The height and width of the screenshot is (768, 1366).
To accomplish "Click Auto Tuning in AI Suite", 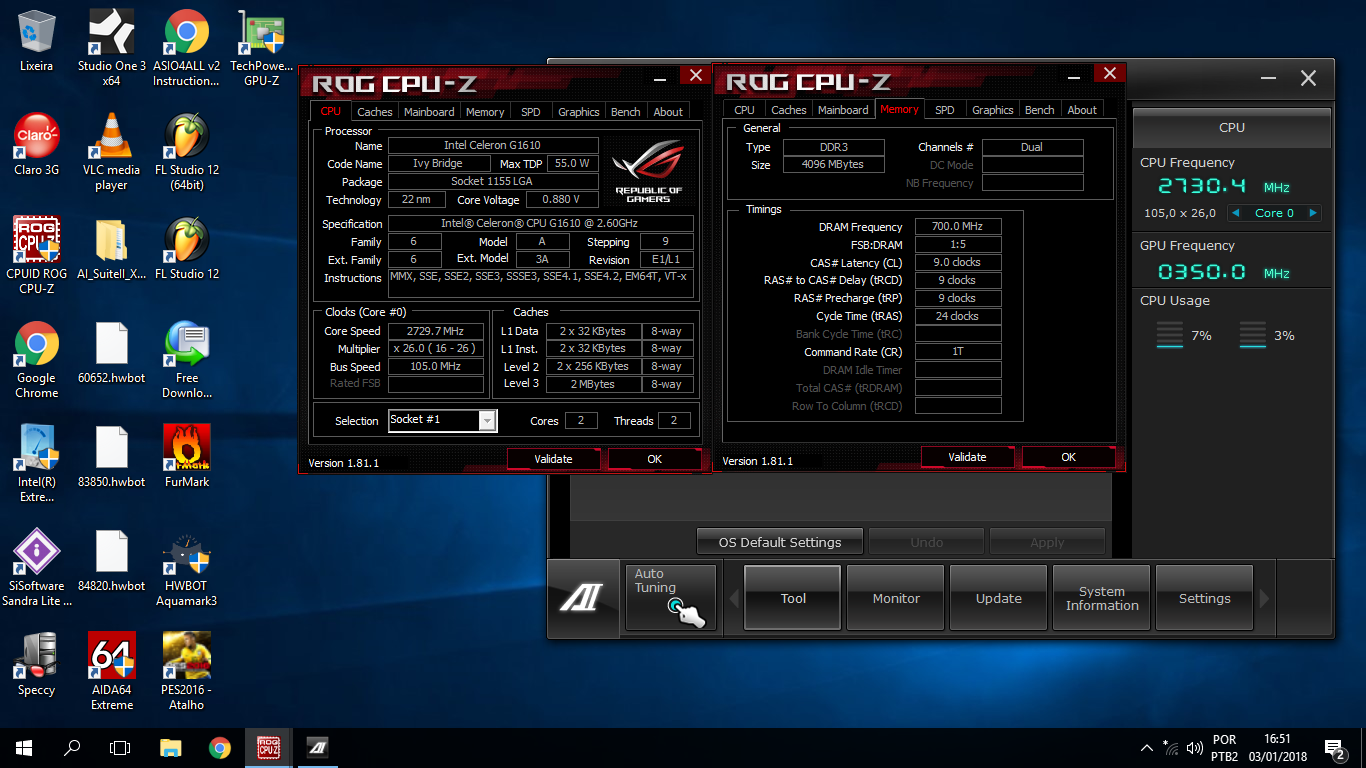I will pos(671,598).
